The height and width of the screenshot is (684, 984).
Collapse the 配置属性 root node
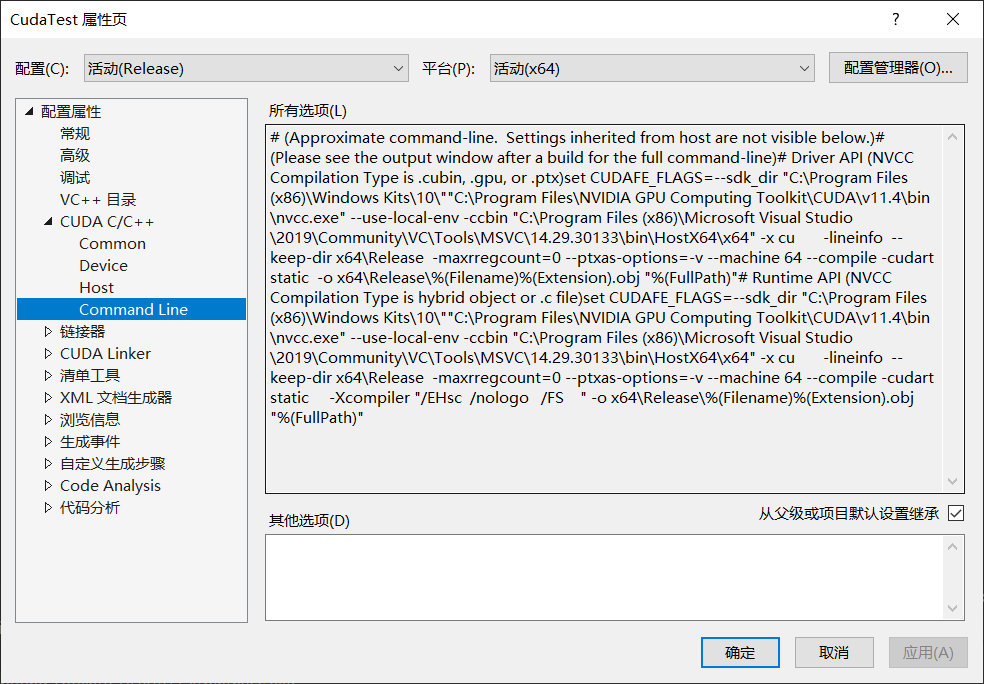pyautogui.click(x=29, y=112)
